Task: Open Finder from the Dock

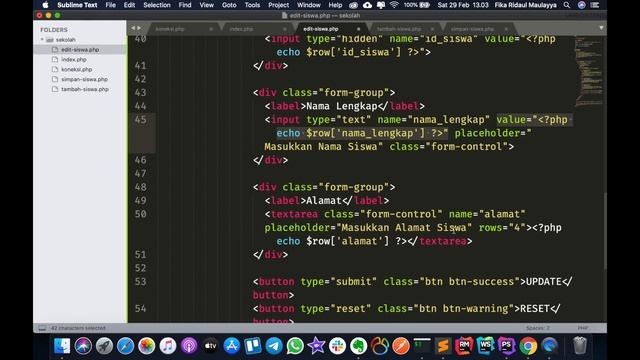Action: tap(62, 346)
